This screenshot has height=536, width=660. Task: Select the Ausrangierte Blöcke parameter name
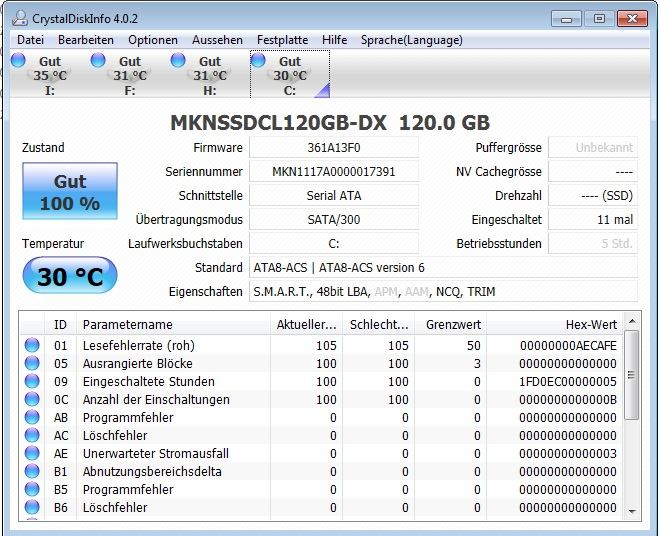point(138,363)
